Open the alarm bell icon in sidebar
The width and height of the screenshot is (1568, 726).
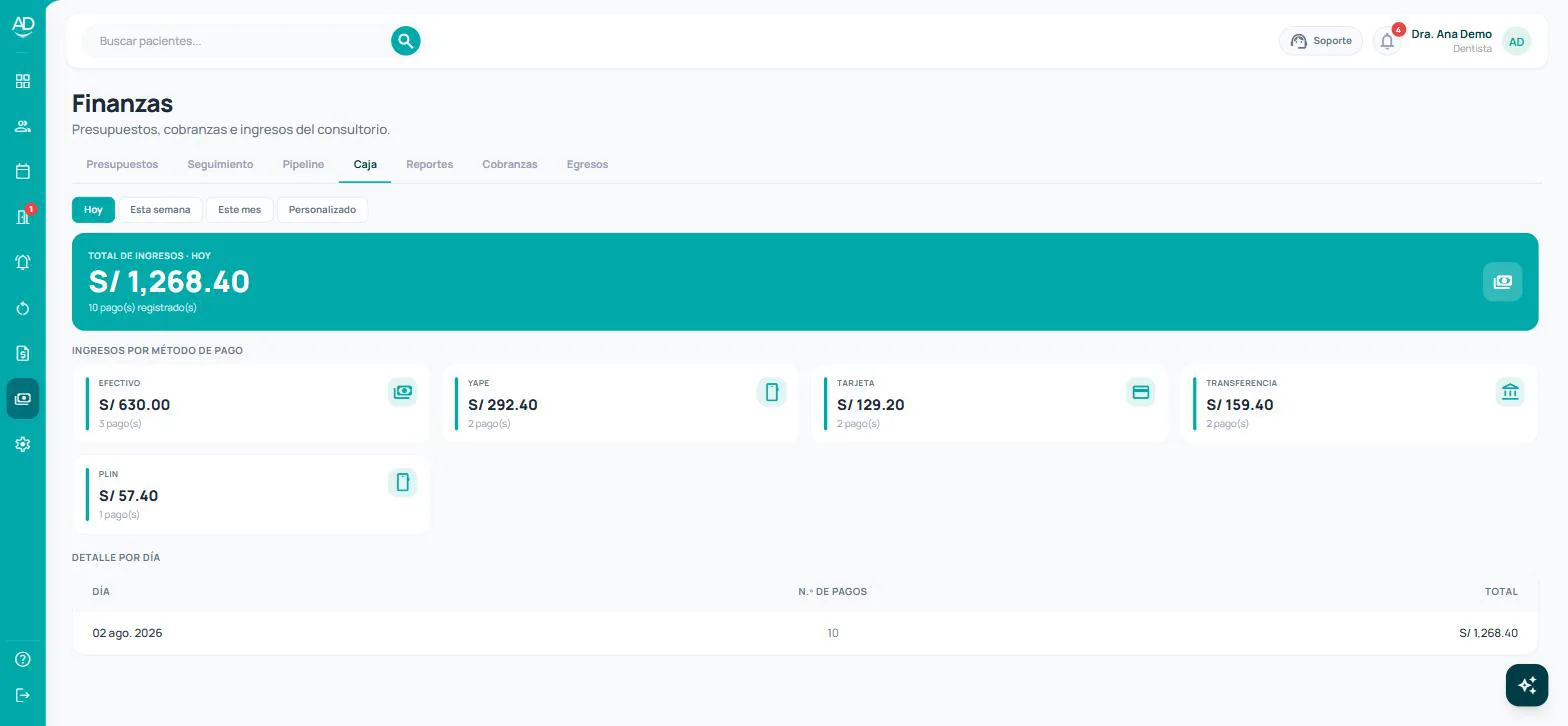23,262
